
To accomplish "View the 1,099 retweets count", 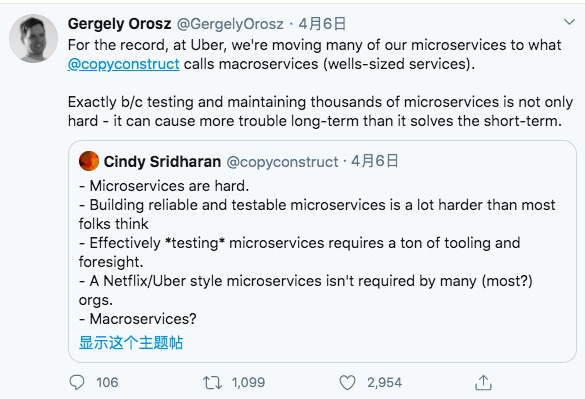I will [248, 383].
